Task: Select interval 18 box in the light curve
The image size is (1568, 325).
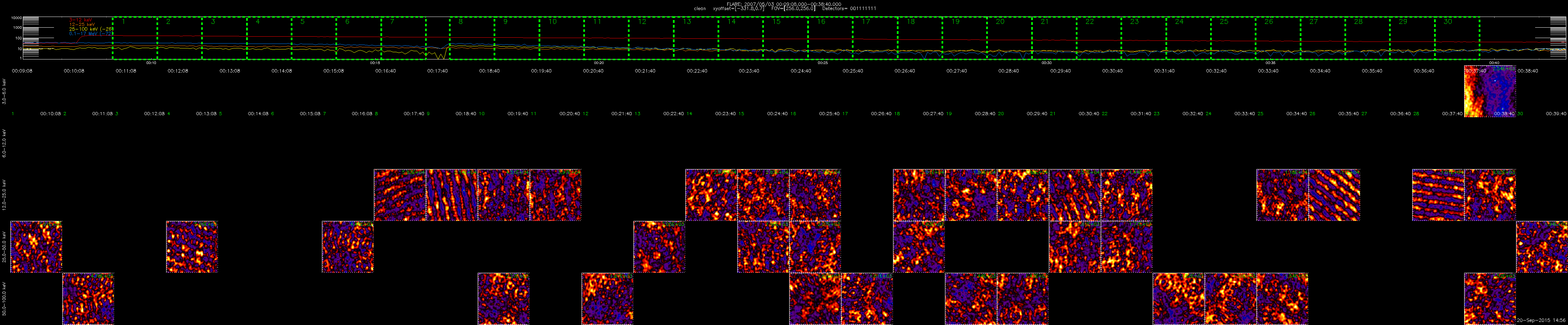Action: pos(920,38)
